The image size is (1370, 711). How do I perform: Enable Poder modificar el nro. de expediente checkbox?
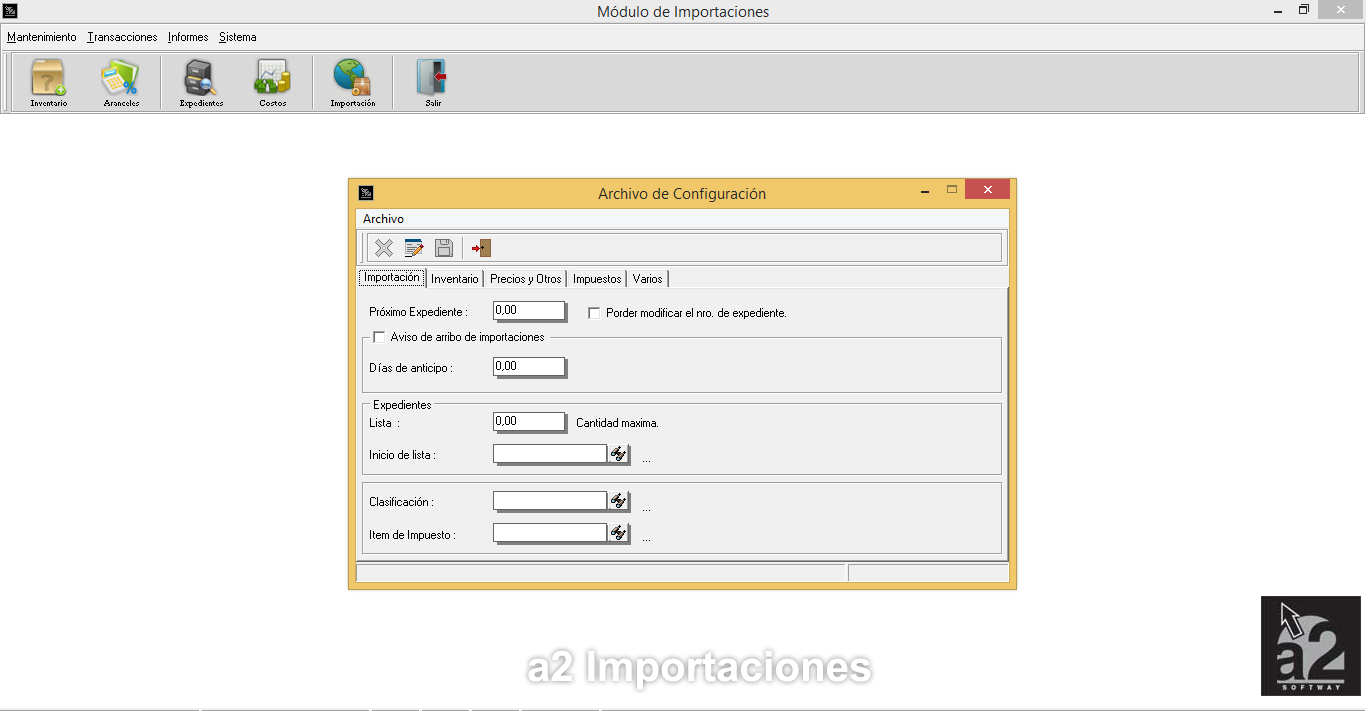click(594, 313)
